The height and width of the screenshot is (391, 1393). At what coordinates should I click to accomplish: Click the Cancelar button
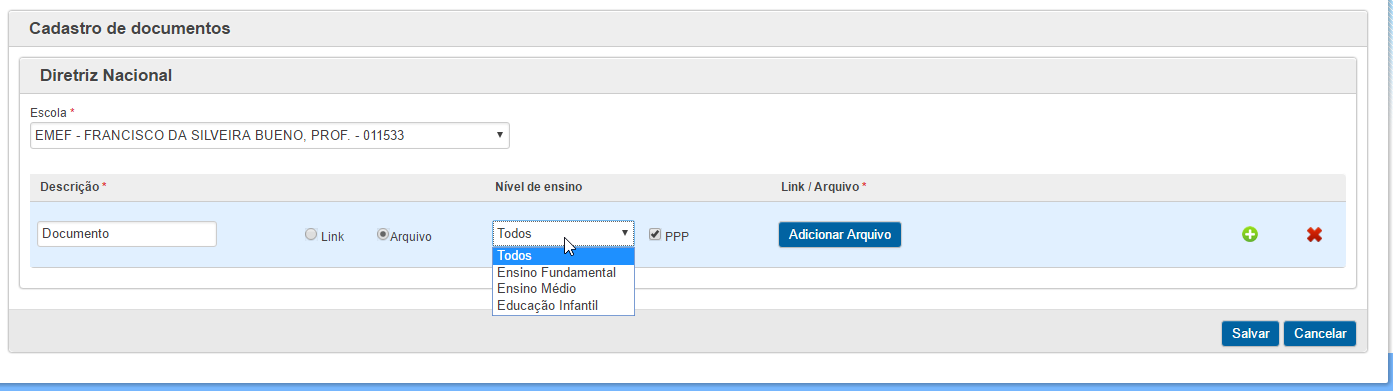click(1320, 334)
